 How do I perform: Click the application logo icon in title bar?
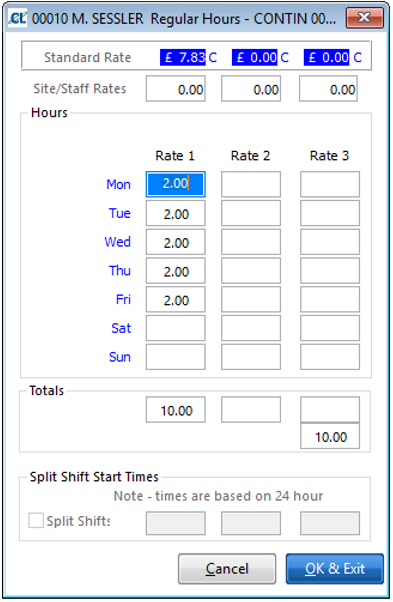(17, 18)
